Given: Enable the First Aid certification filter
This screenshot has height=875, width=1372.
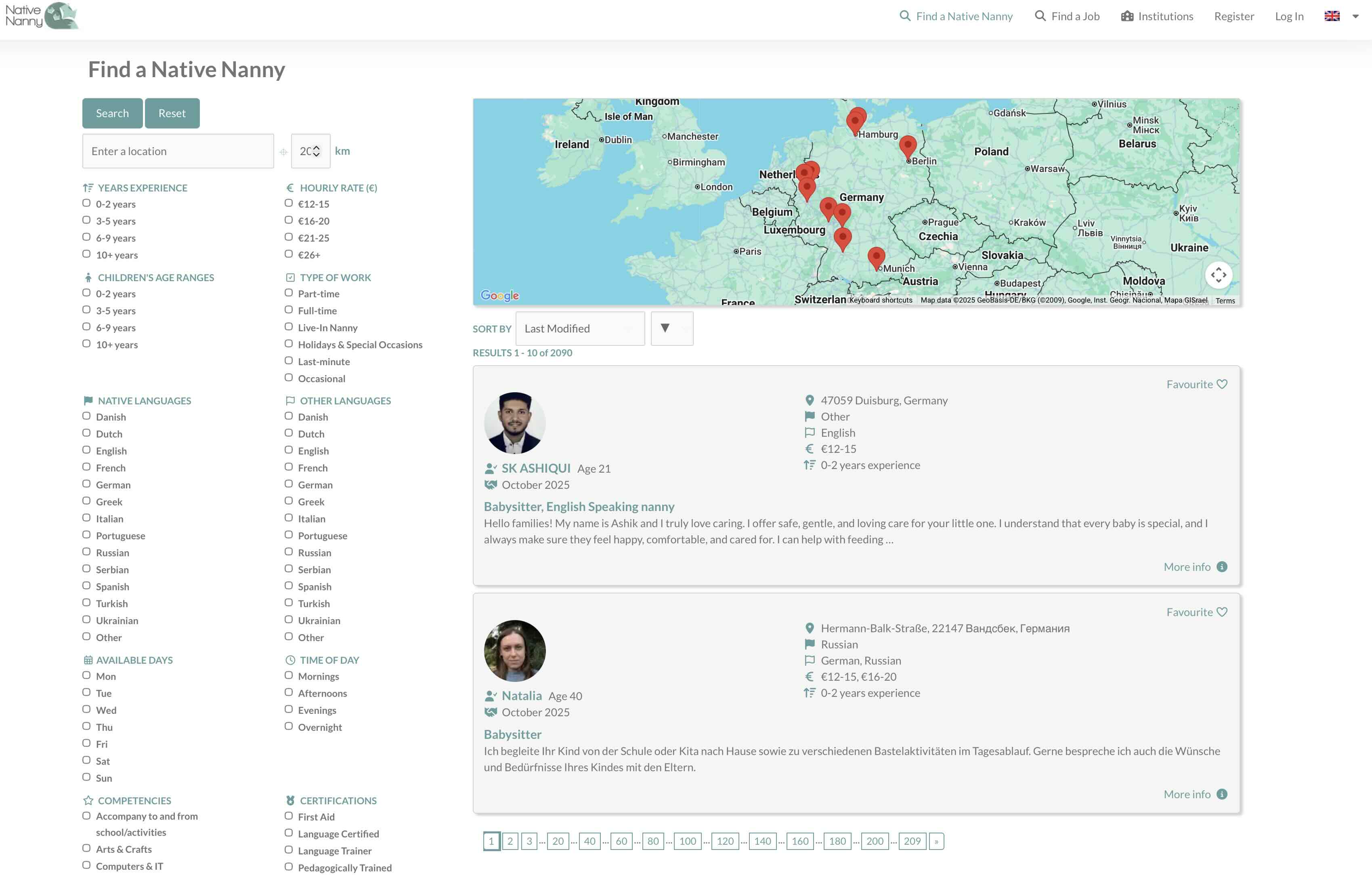Looking at the screenshot, I should point(289,816).
